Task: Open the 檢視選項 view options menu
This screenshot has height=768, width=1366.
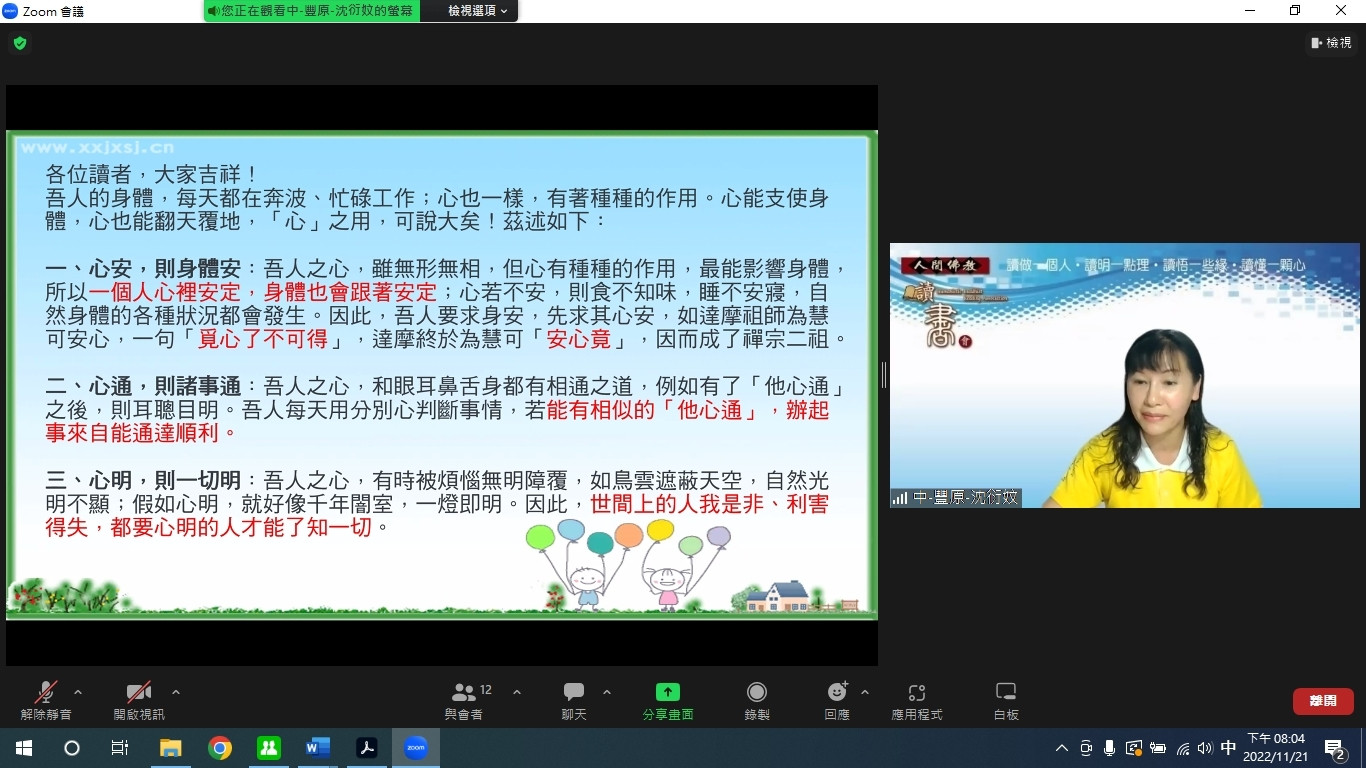Action: [x=477, y=11]
